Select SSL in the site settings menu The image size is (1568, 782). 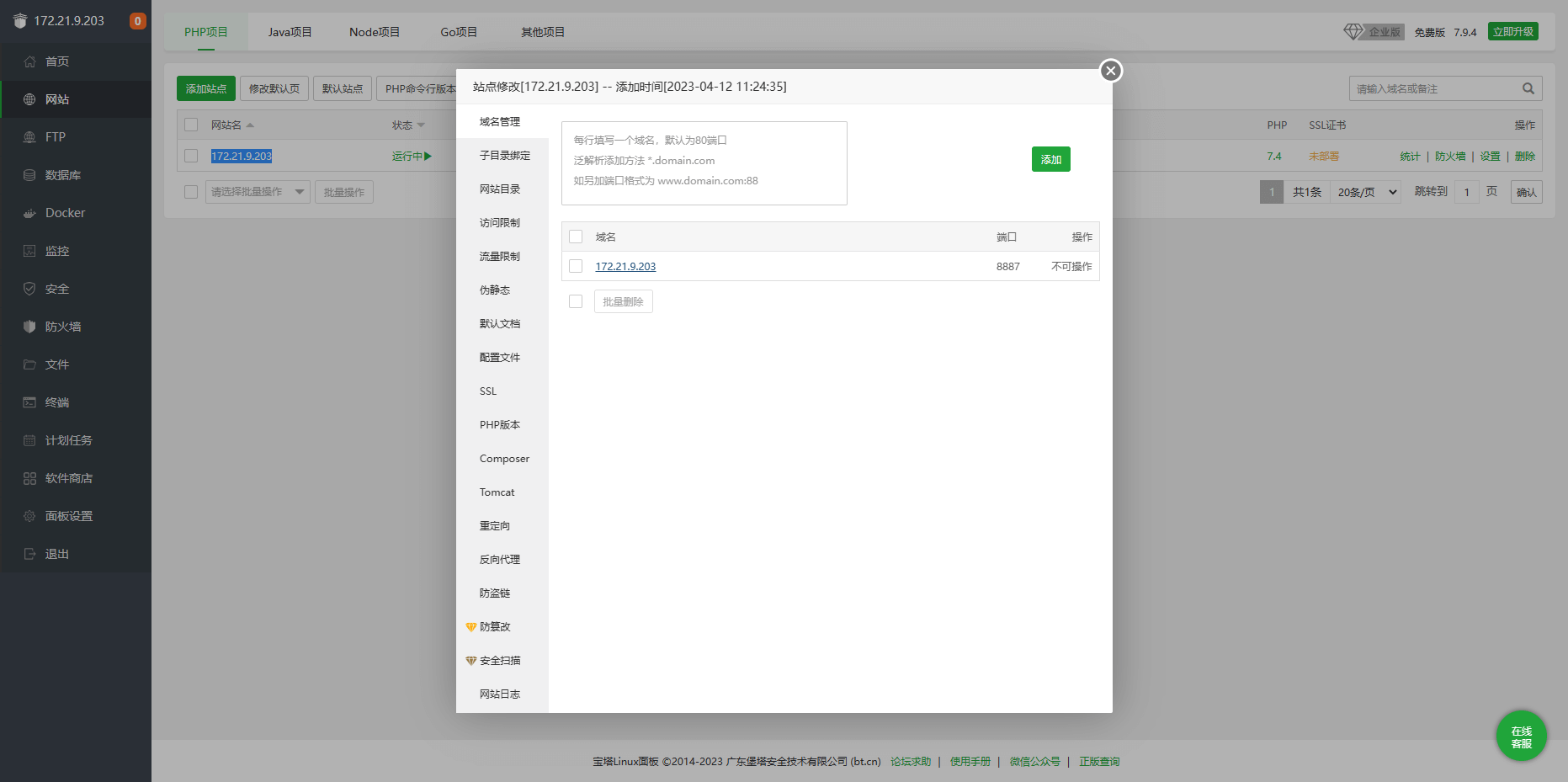487,391
